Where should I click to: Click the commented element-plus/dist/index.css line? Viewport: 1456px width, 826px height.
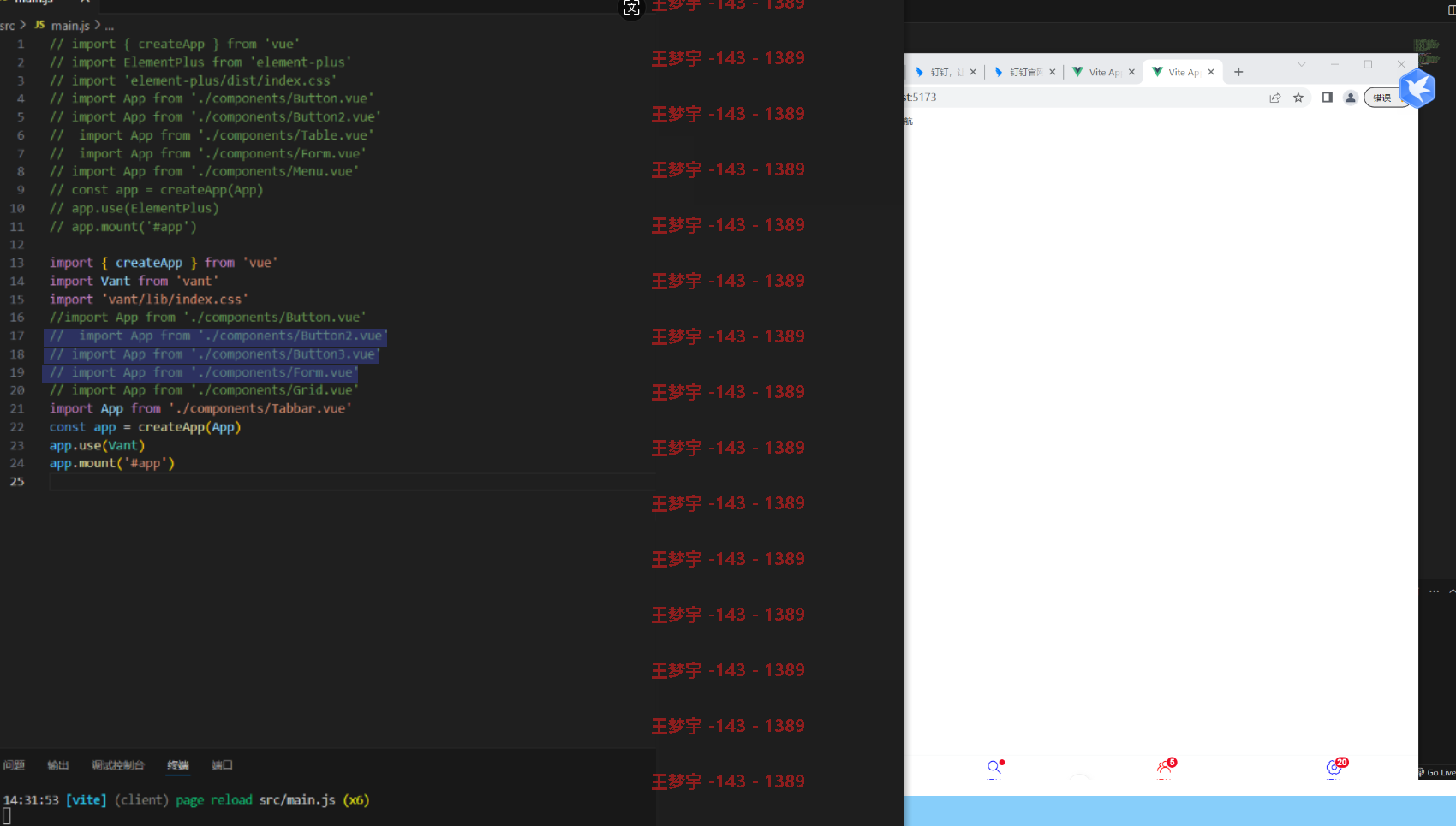point(194,80)
